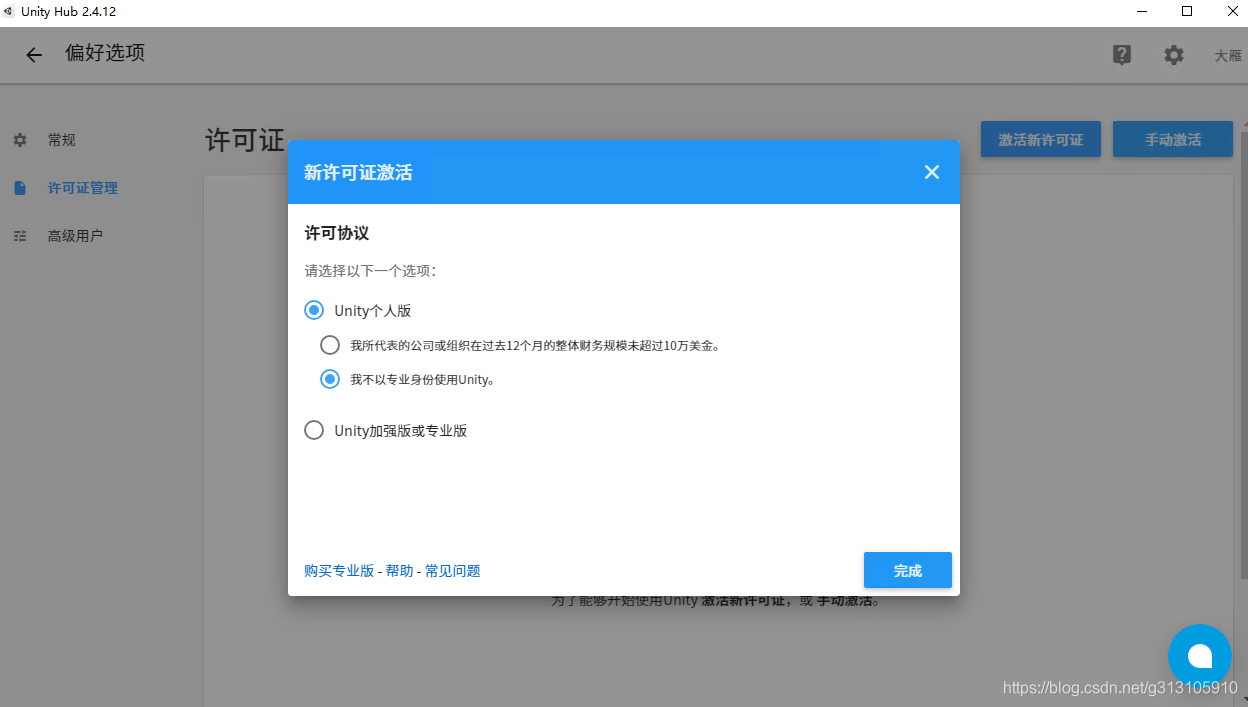Click the Unity Hub title bar logo

9,11
